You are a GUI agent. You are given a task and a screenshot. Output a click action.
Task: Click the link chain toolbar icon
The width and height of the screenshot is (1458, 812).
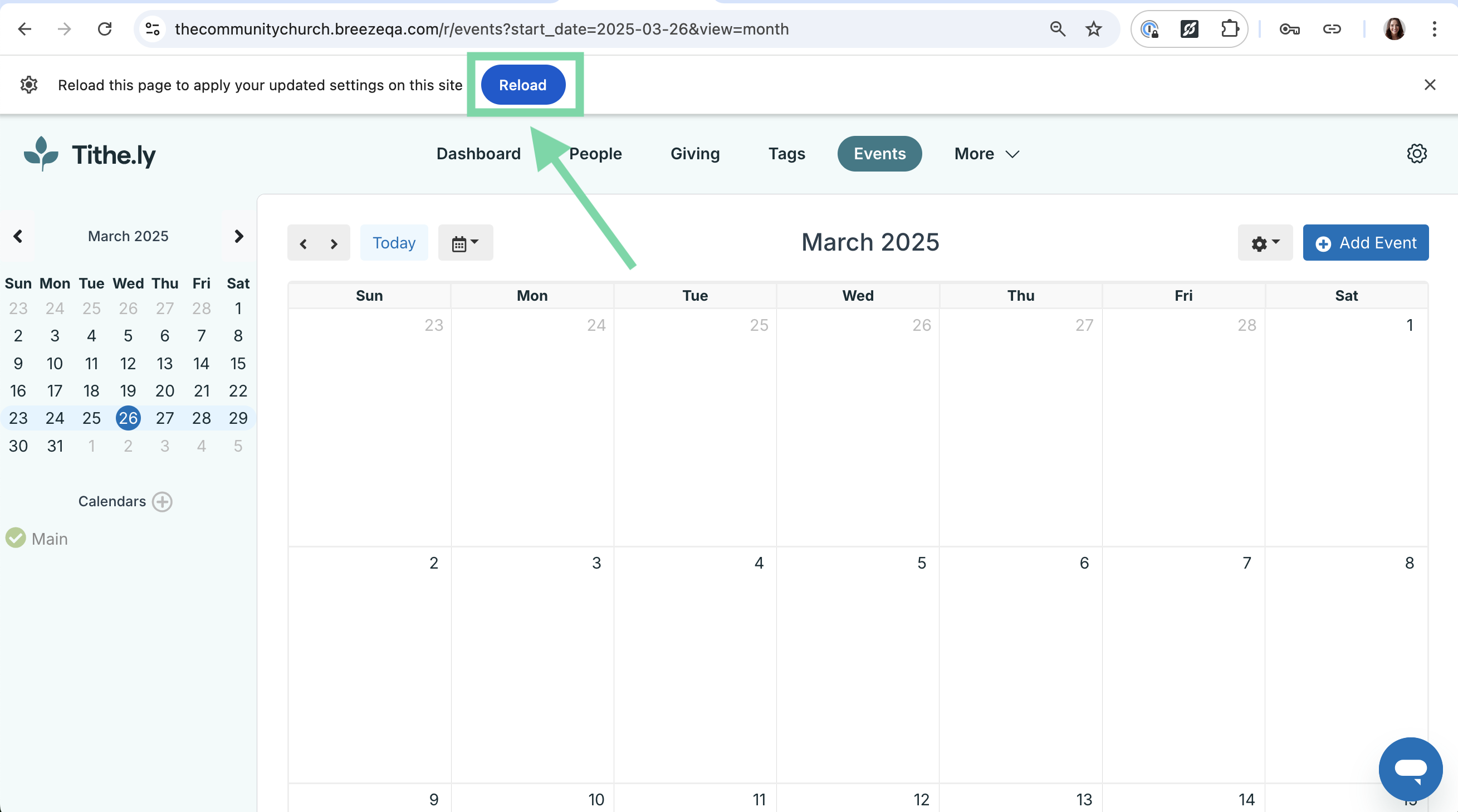pos(1332,29)
